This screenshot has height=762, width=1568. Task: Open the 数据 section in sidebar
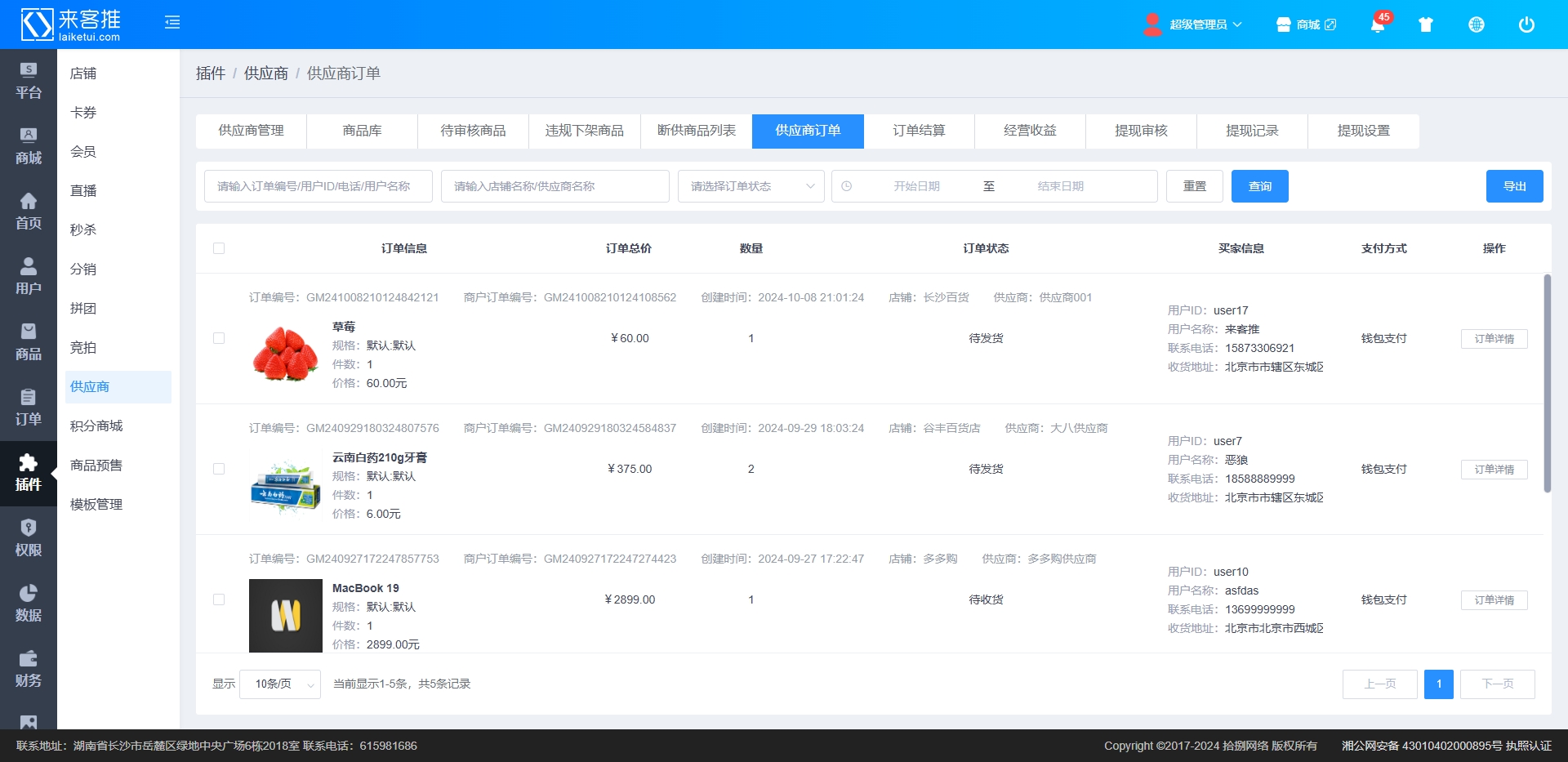(29, 604)
